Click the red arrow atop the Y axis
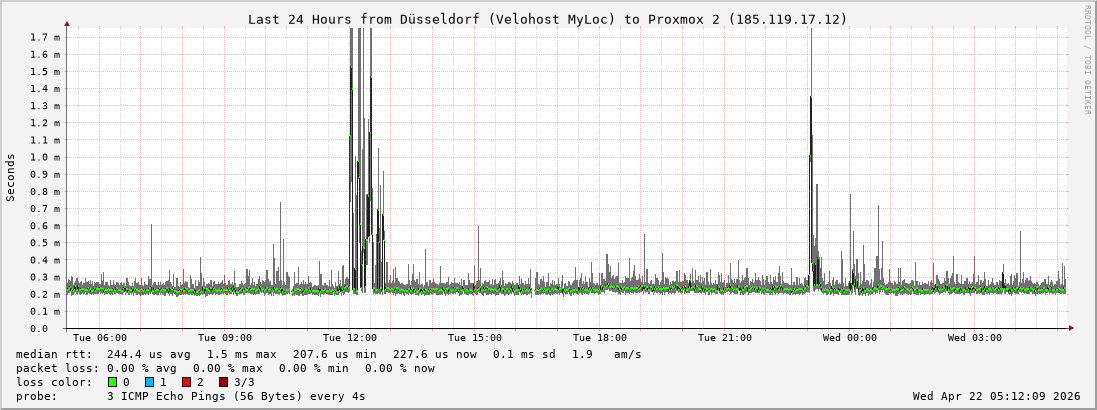 pyautogui.click(x=67, y=23)
